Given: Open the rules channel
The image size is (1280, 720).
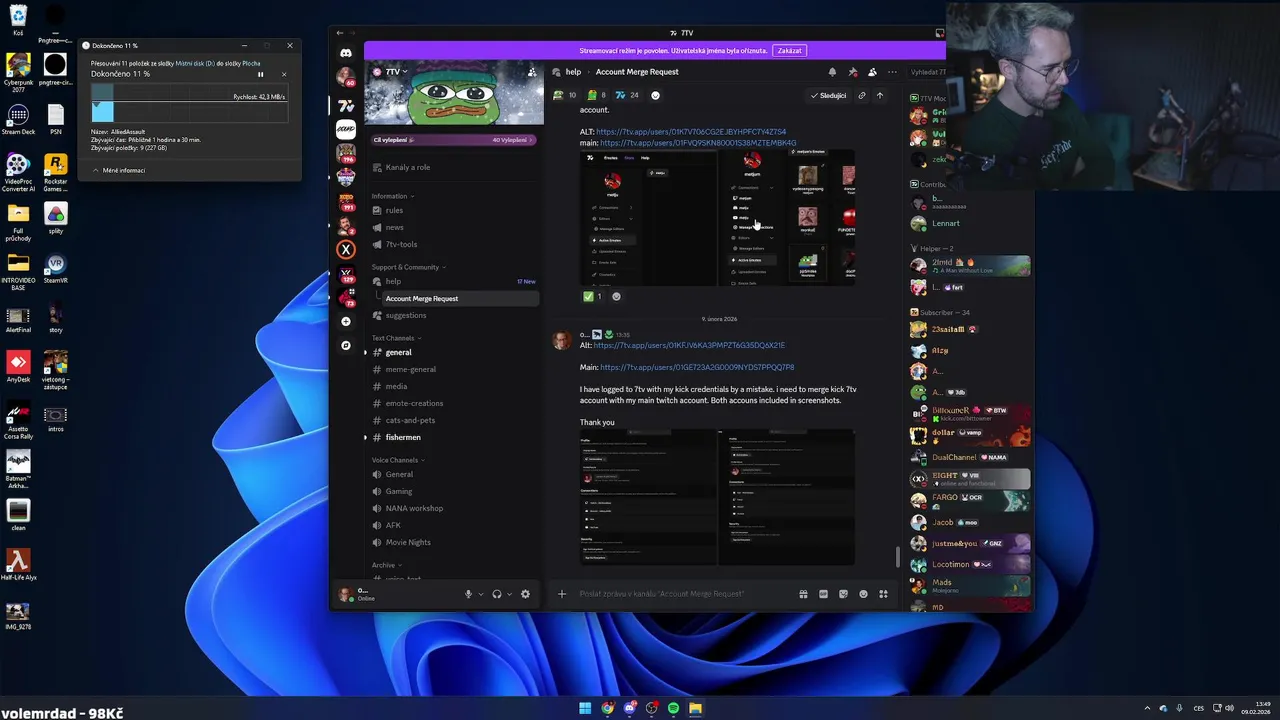Looking at the screenshot, I should (x=453, y=210).
